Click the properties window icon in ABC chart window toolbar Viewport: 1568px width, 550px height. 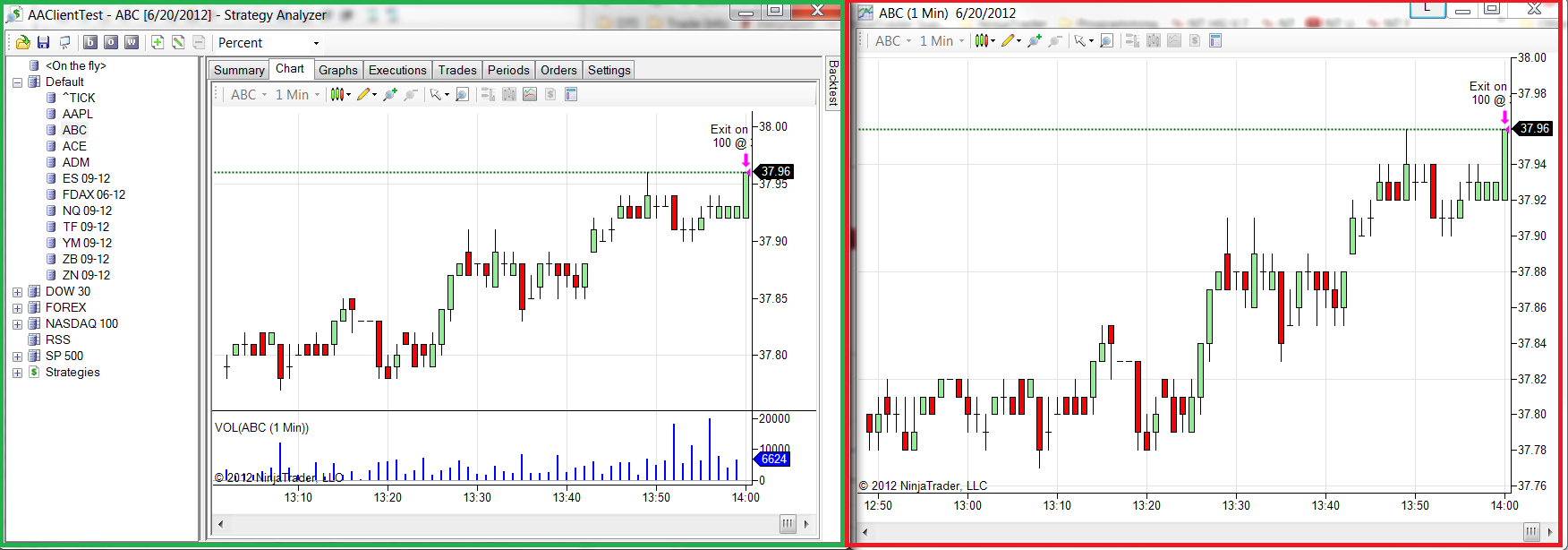pyautogui.click(x=1215, y=40)
